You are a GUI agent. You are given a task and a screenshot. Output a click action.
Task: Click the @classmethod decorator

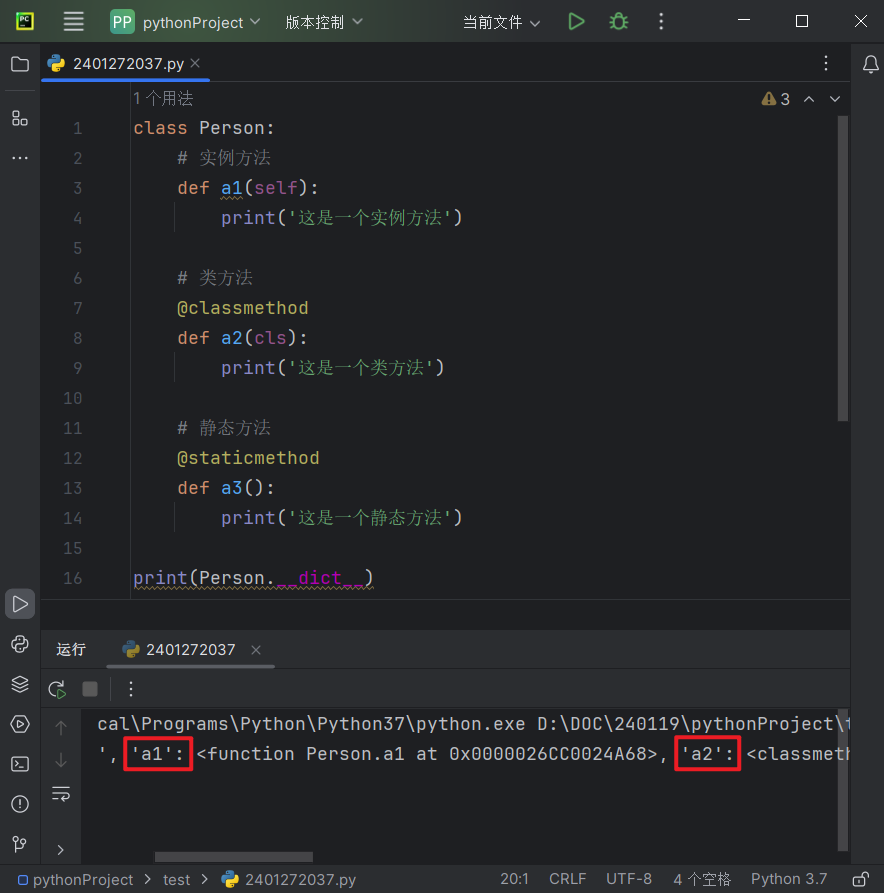click(x=243, y=308)
